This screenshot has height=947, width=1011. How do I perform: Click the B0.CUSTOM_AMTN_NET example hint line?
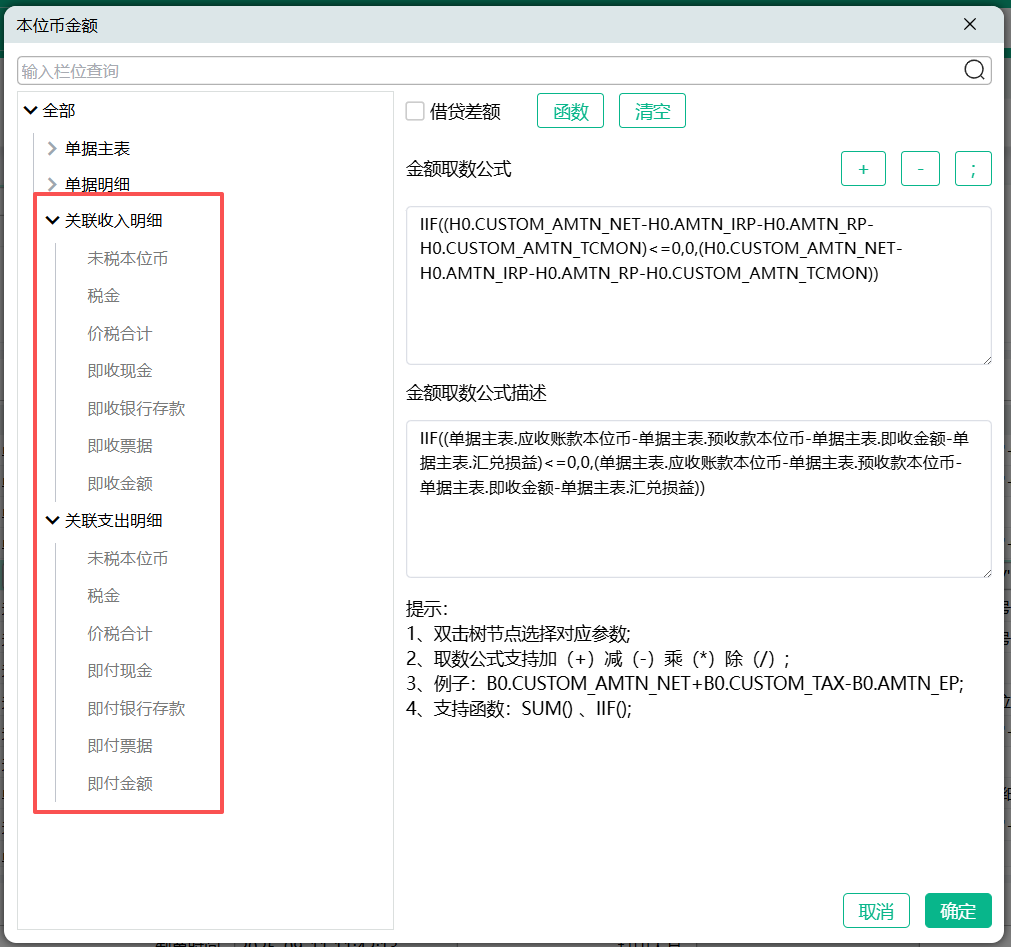point(685,683)
